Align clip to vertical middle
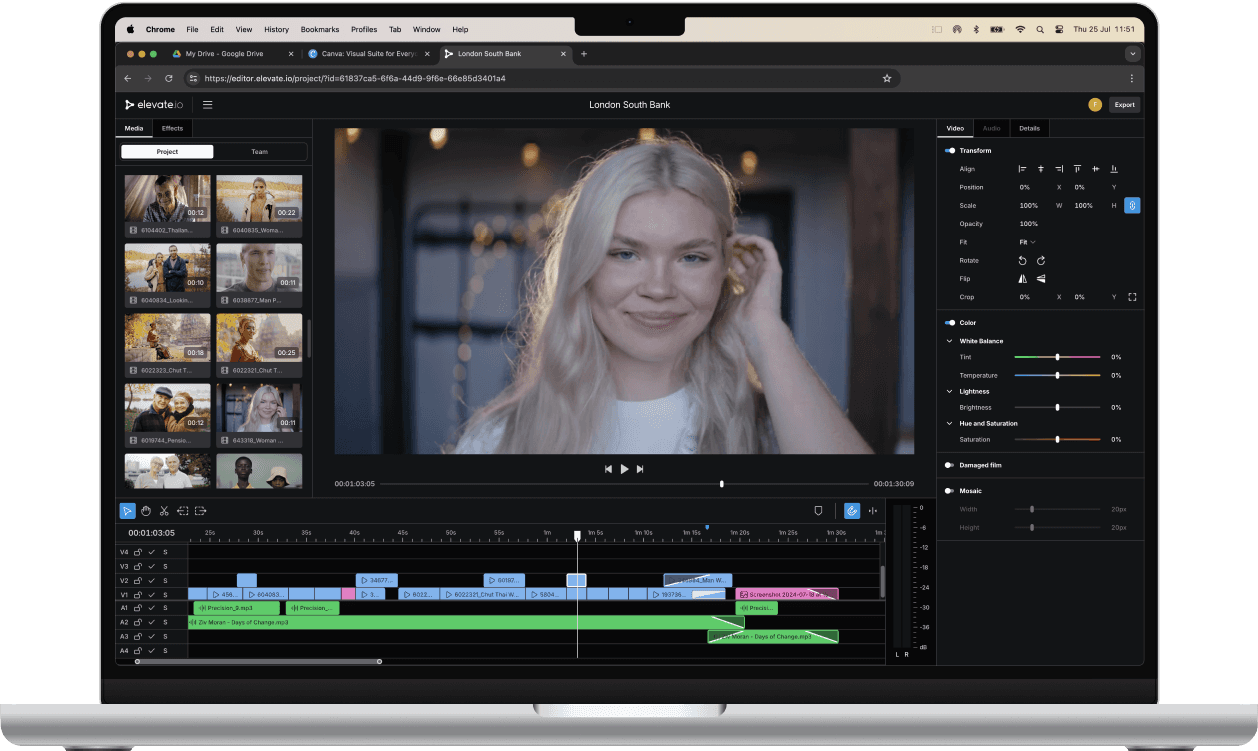Screen dimensions: 1258x751 click(x=1096, y=169)
